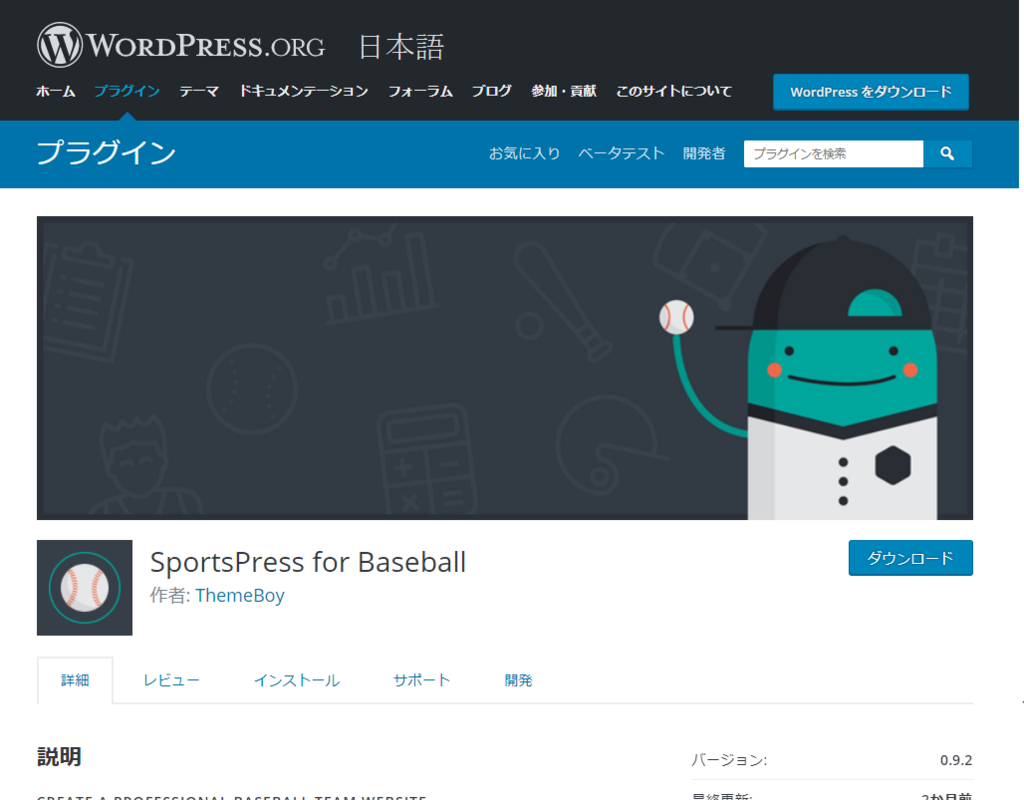Click the SportsPress baseball plugin icon
This screenshot has width=1024, height=800.
click(x=84, y=588)
